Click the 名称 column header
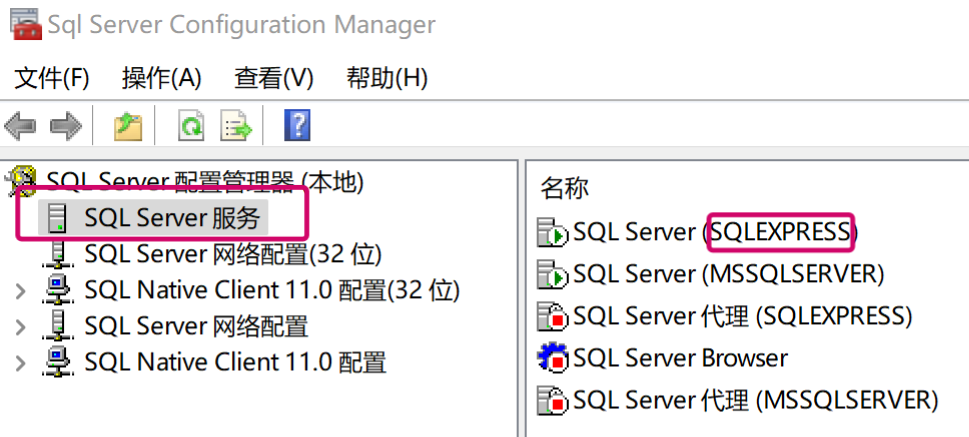The width and height of the screenshot is (969, 437). [564, 187]
